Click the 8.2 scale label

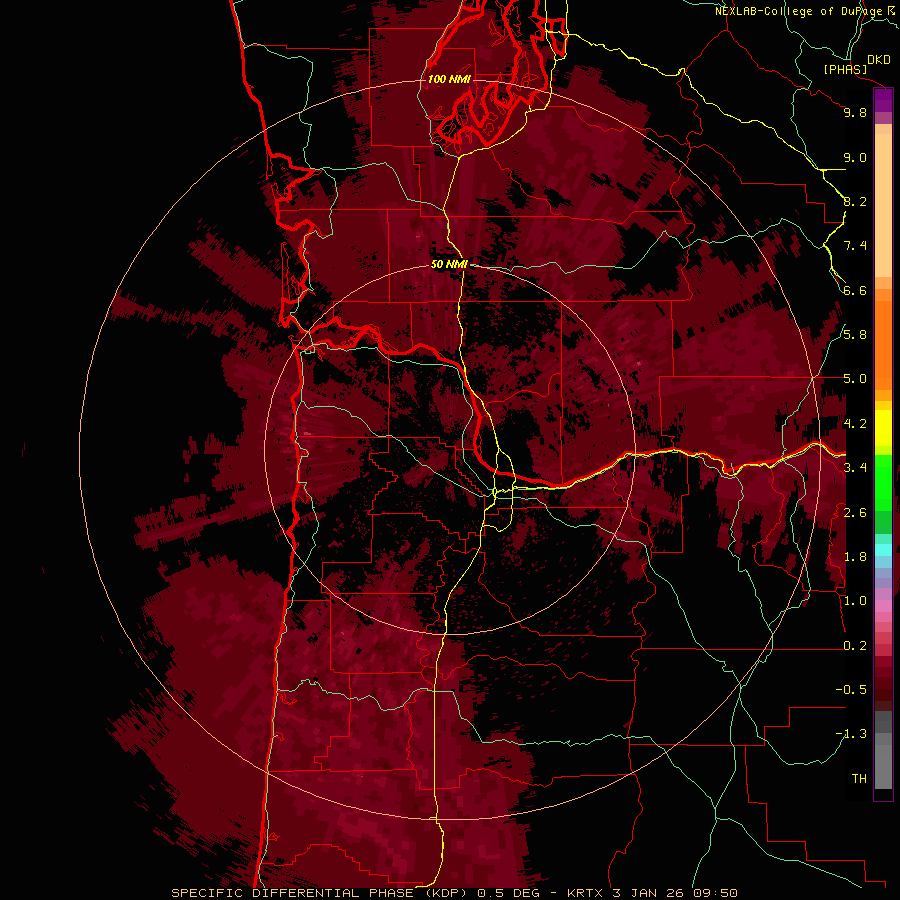click(x=855, y=201)
